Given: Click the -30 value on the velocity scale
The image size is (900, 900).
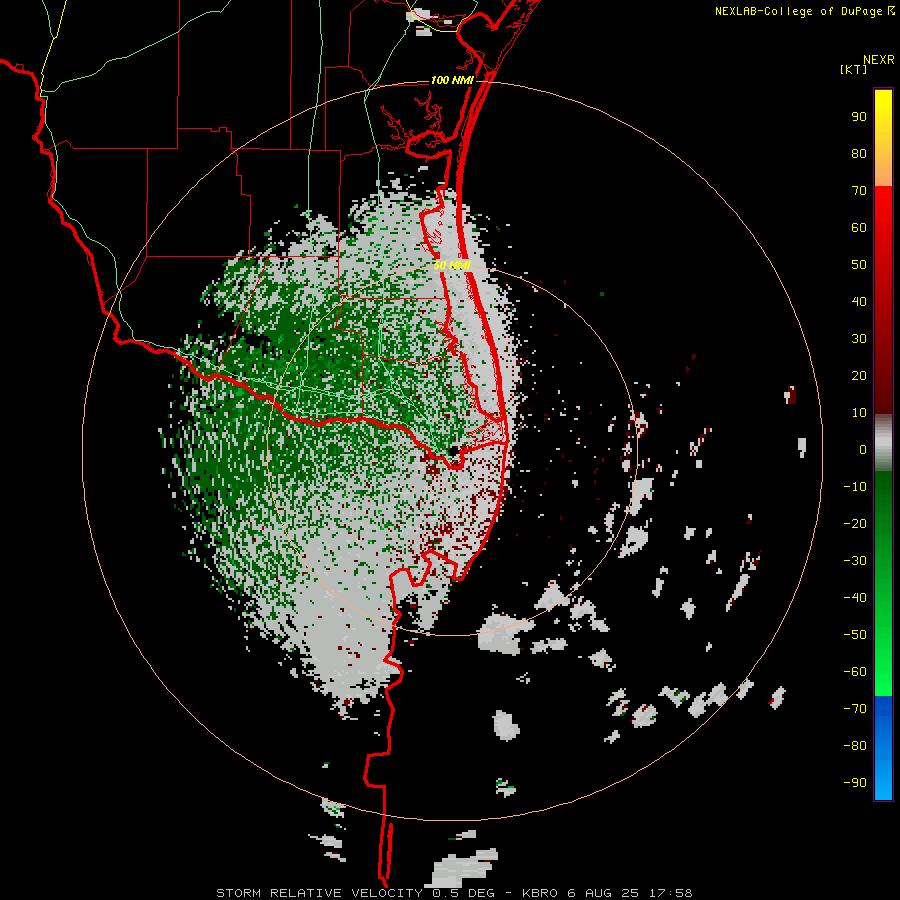Looking at the screenshot, I should click(855, 561).
